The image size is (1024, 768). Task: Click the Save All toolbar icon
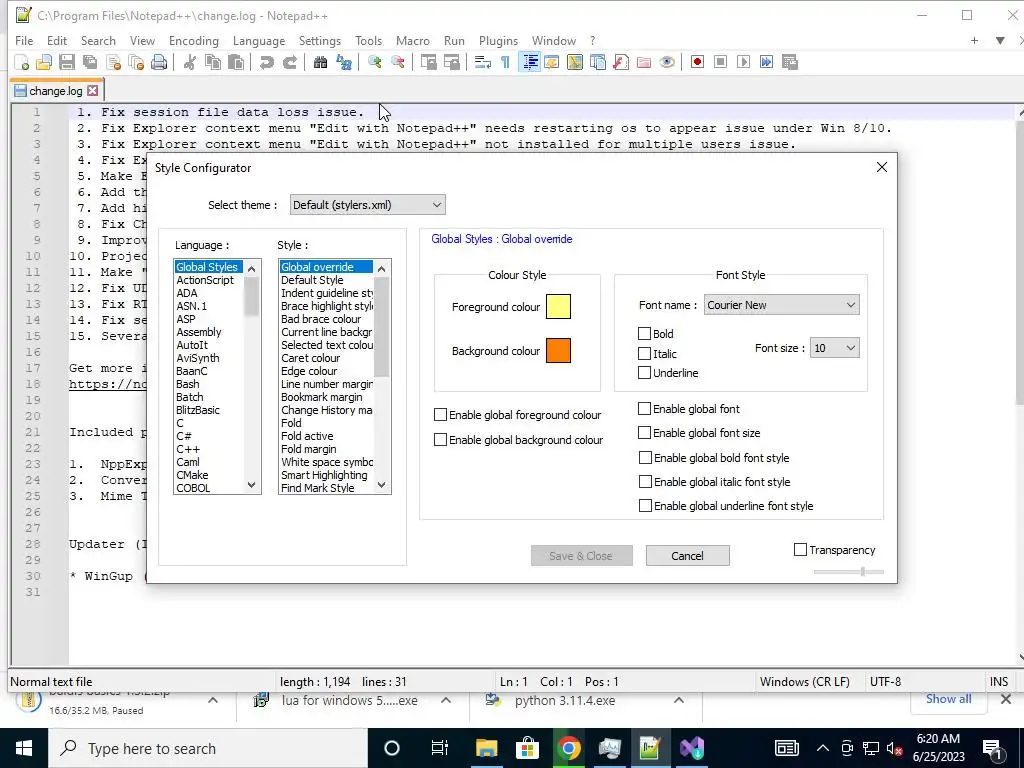[89, 62]
